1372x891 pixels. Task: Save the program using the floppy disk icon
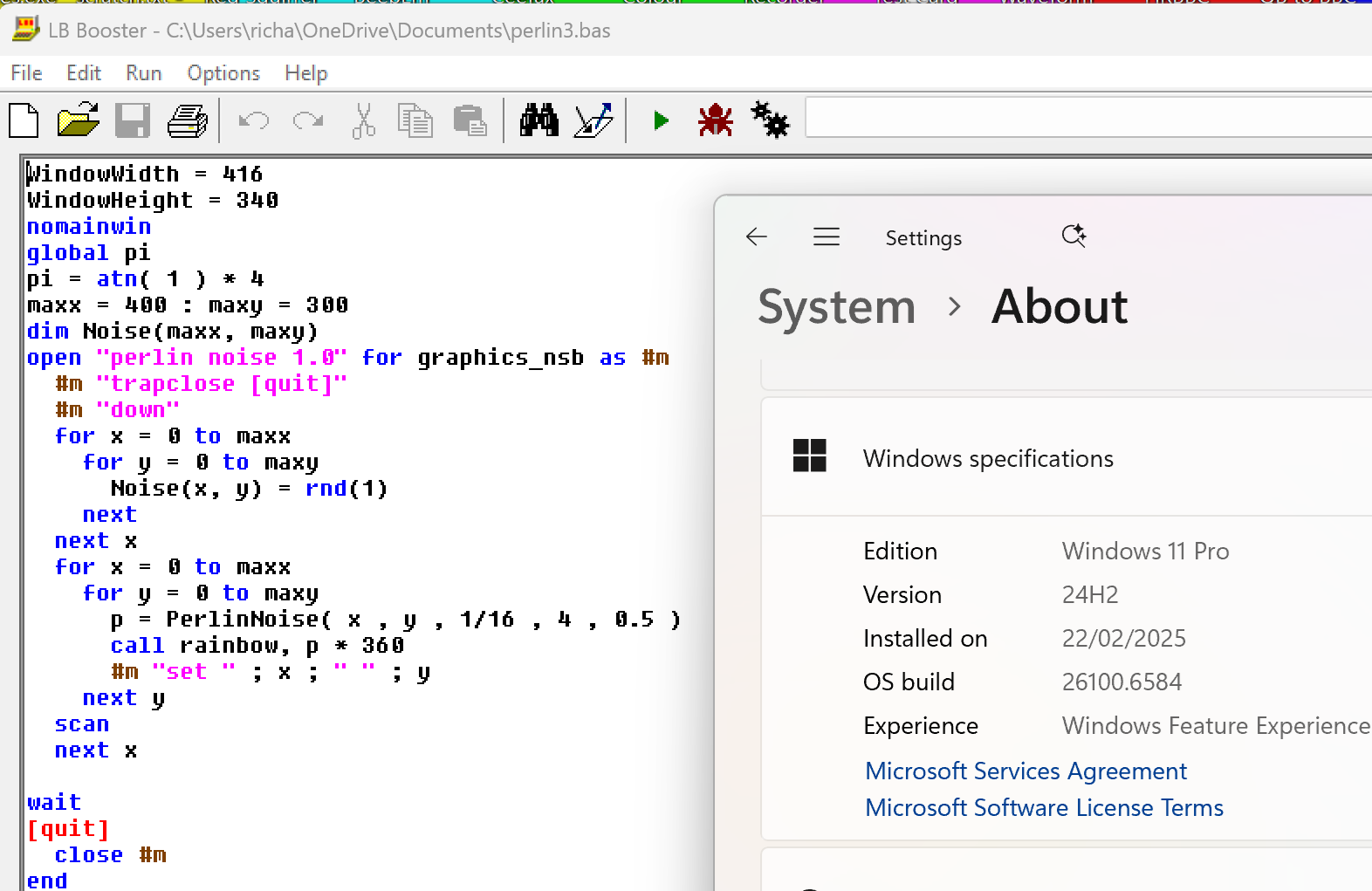[x=133, y=120]
